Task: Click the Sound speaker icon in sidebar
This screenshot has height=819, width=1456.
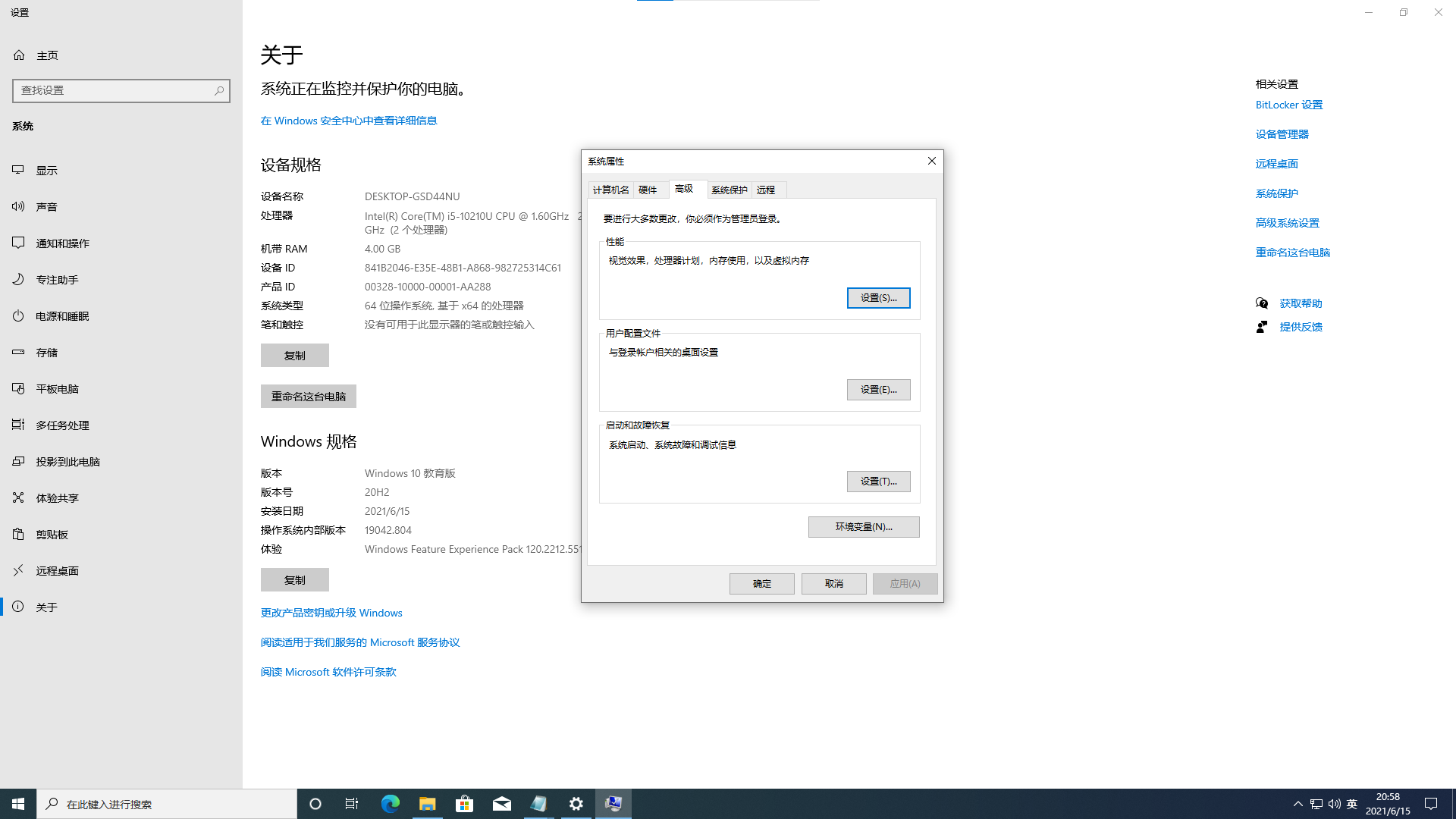Action: (18, 206)
